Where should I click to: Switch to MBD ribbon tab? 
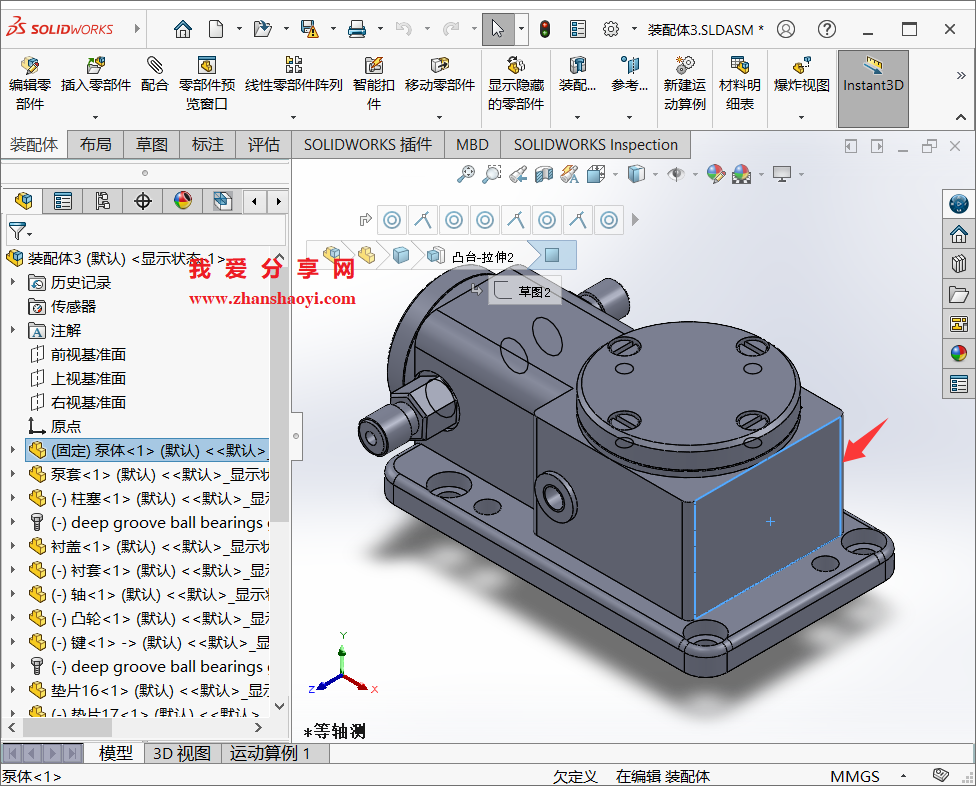(x=472, y=144)
